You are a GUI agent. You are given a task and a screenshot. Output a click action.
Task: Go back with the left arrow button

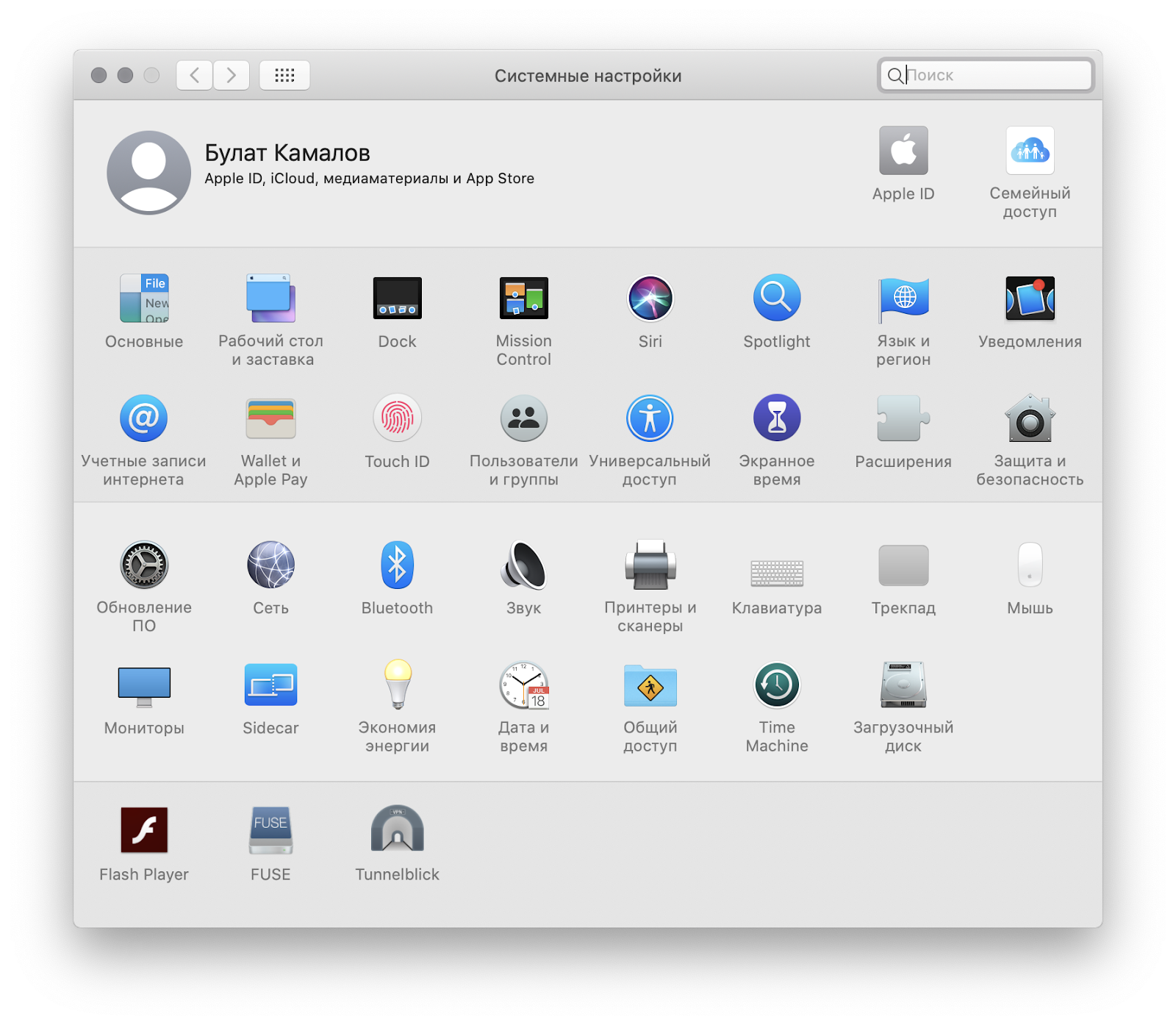coord(195,75)
